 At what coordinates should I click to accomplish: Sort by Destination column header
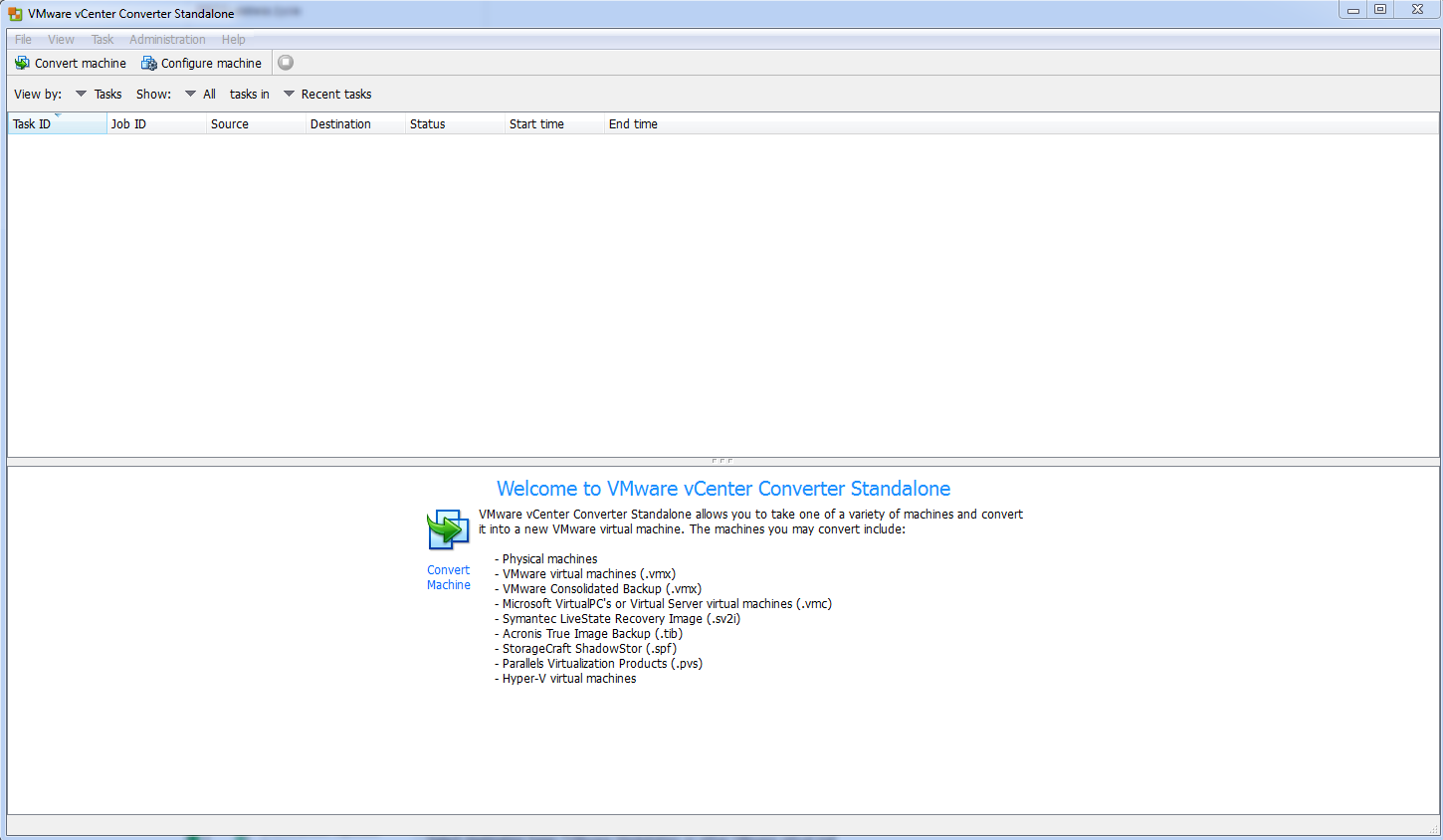(355, 124)
